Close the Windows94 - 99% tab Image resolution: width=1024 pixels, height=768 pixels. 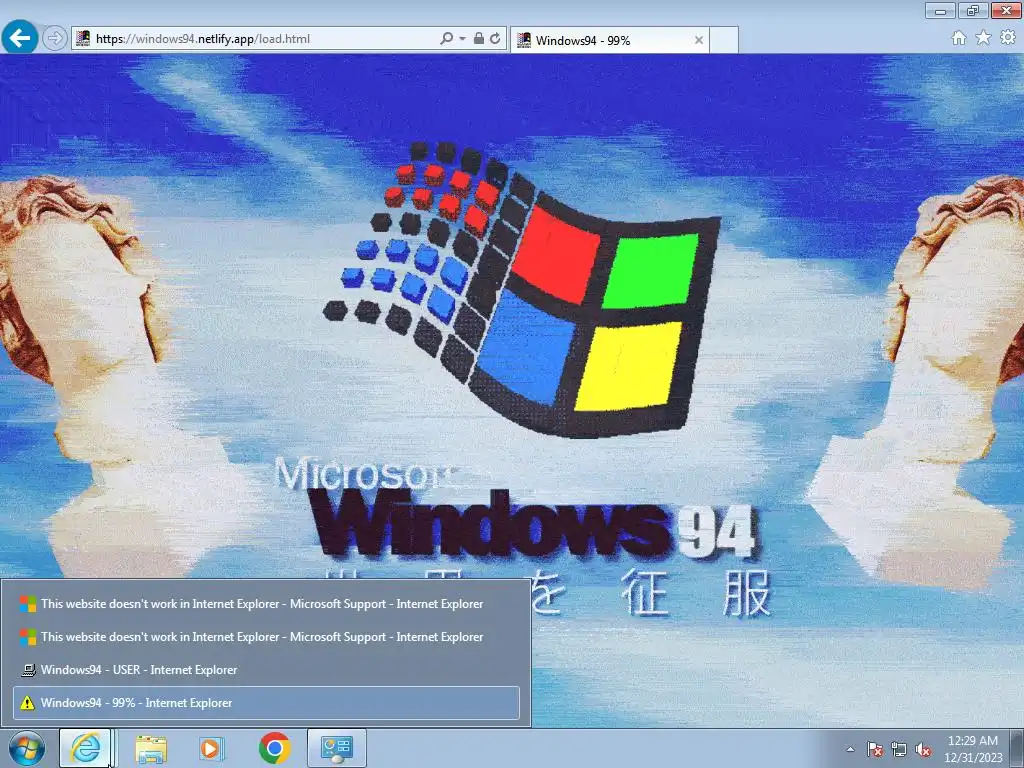click(x=699, y=40)
